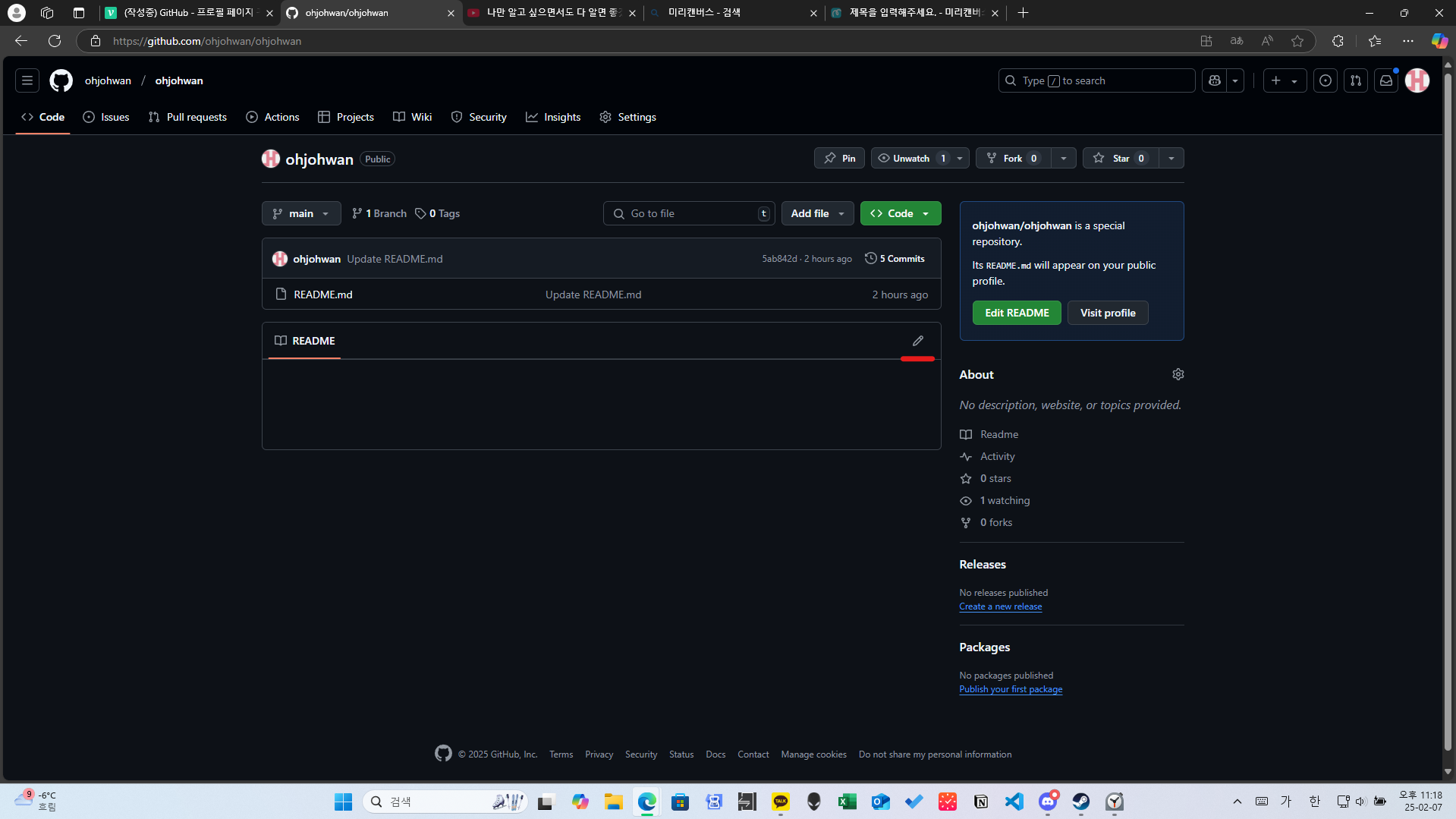Open the Add file dropdown
The width and height of the screenshot is (1456, 819).
818,213
